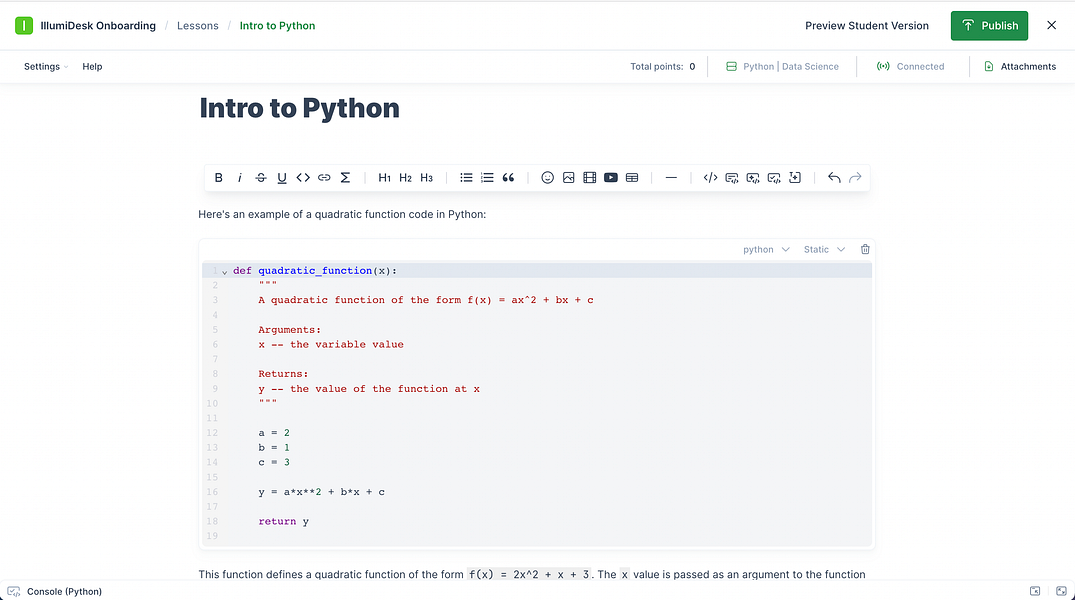Undo the last edit
This screenshot has height=600, width=1075.
click(835, 177)
